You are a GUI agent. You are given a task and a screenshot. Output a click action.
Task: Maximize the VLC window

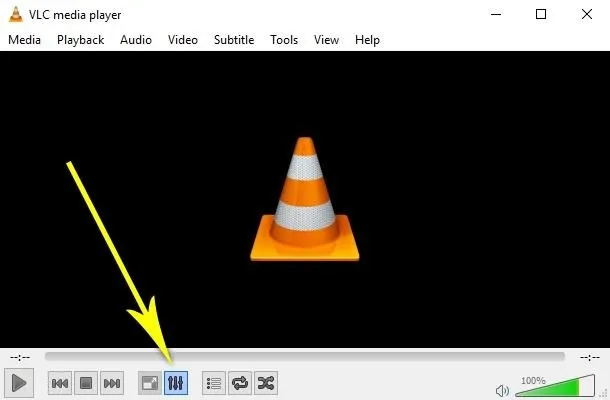541,14
